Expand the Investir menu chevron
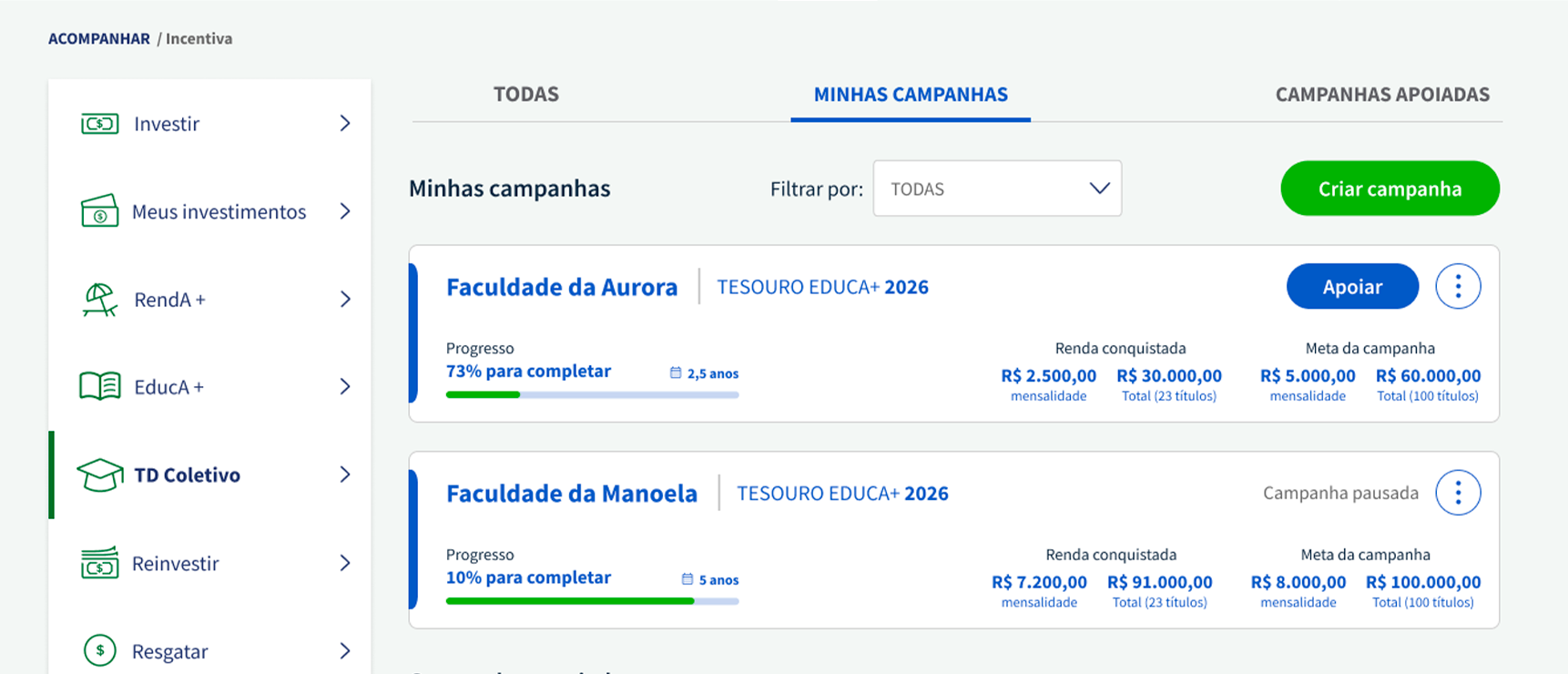 [x=345, y=123]
